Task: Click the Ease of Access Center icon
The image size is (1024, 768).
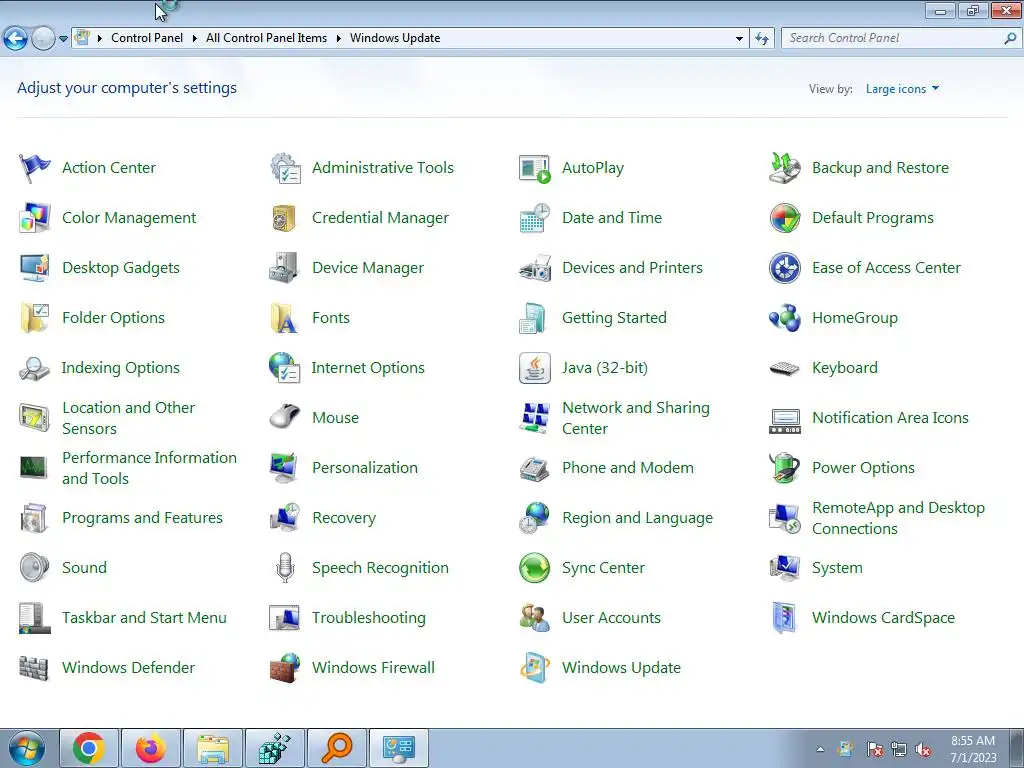Action: tap(784, 268)
